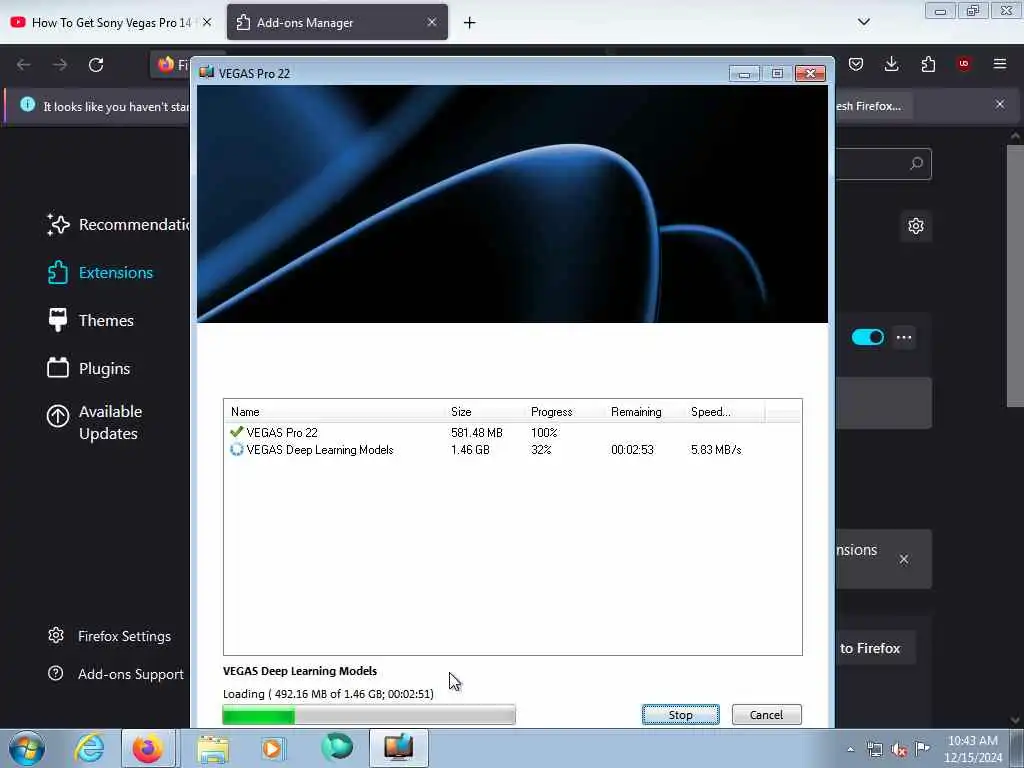Select the VEGAS Pro 22 row

513,432
